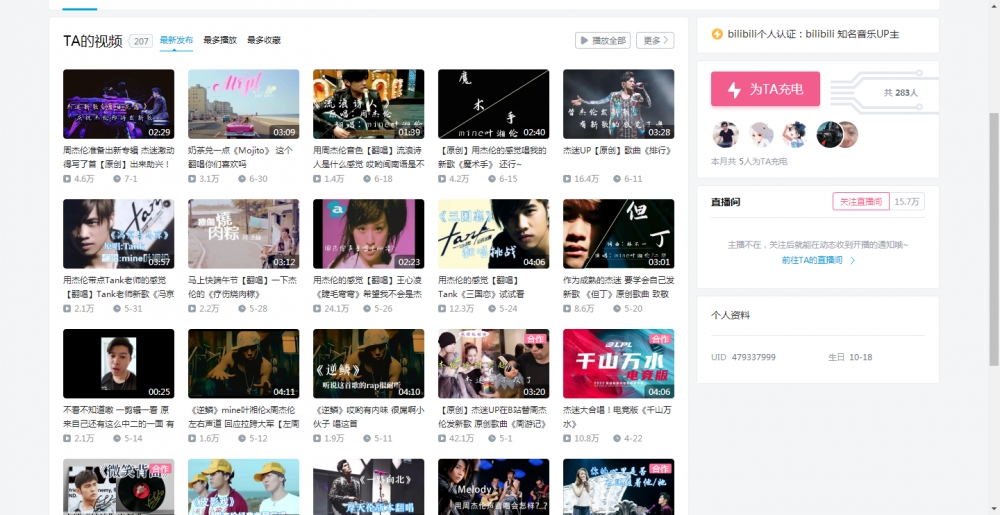Click the 15.7万 follower count
This screenshot has width=1000, height=515.
click(907, 201)
